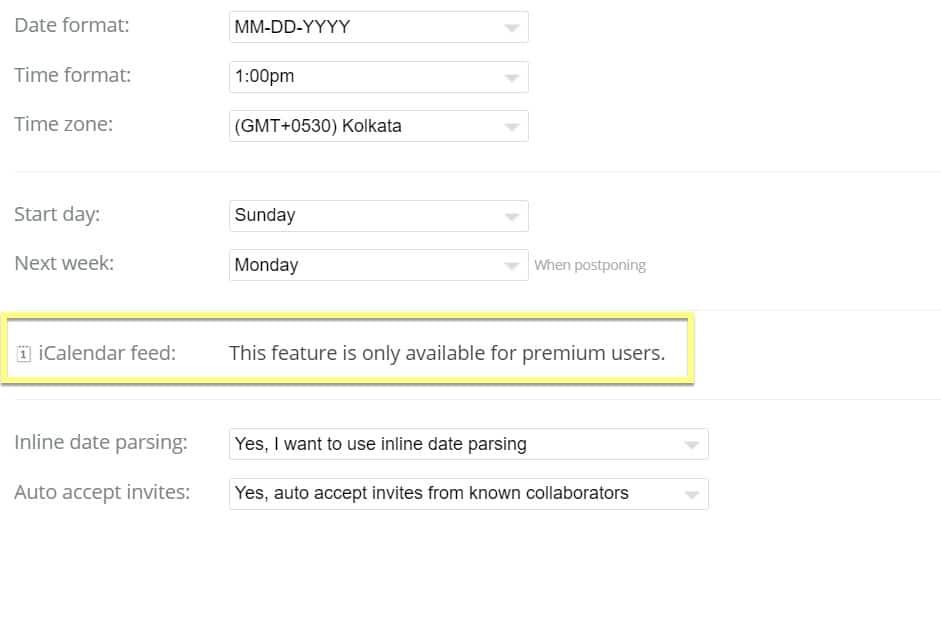Image resolution: width=941 pixels, height=622 pixels.
Task: Open the Next week Monday dropdown
Action: (x=379, y=265)
